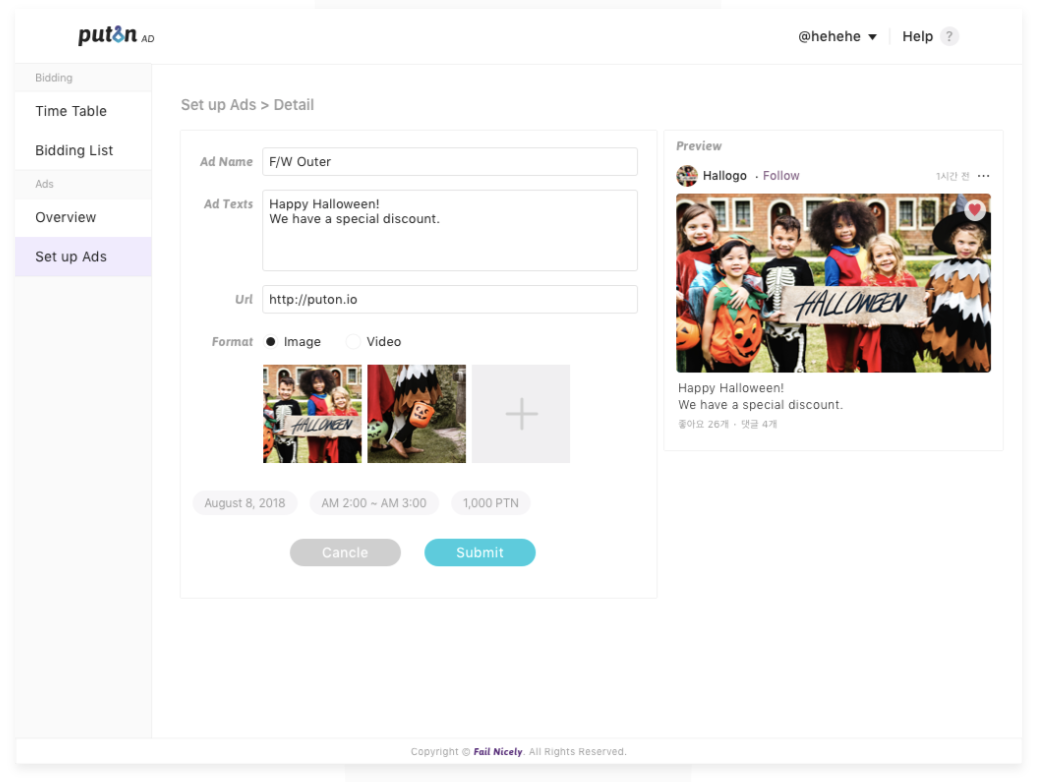Click the puton AD logo

tap(116, 35)
